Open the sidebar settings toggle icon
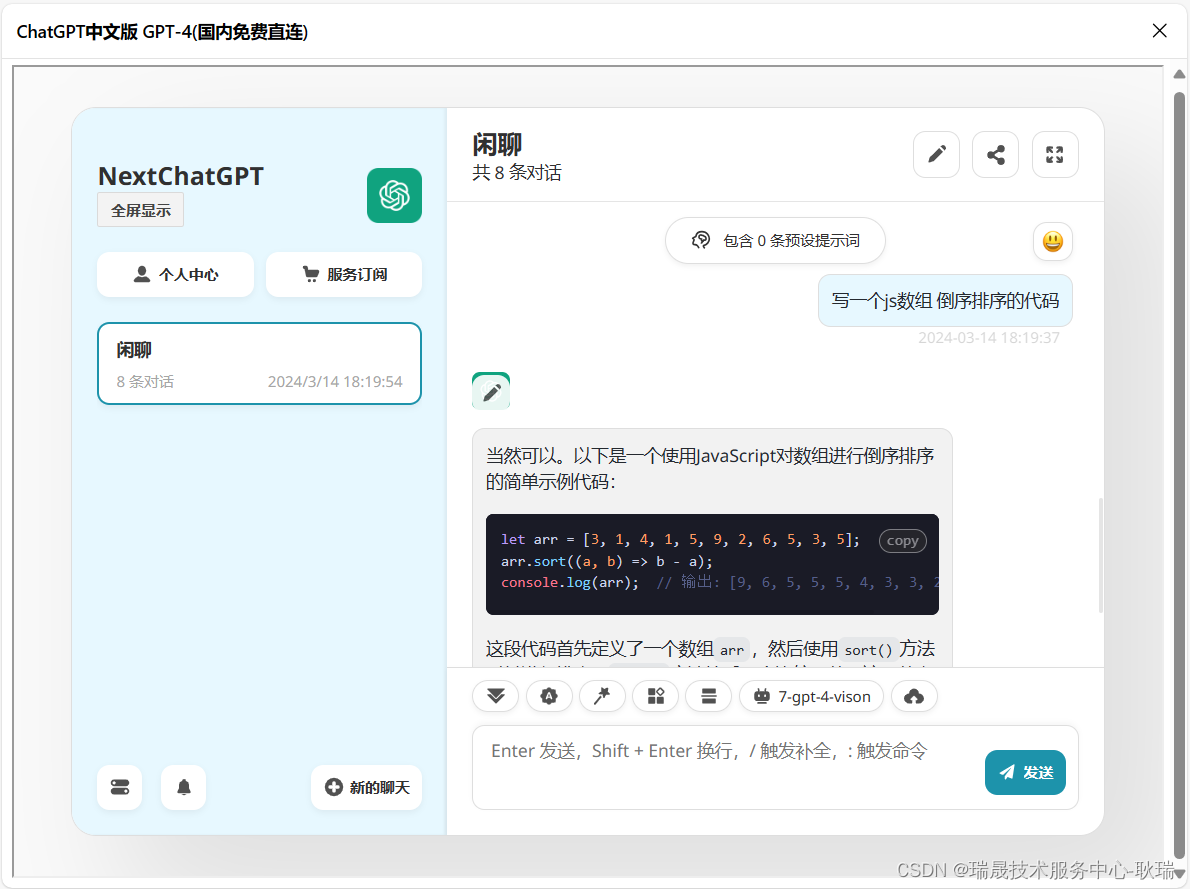The image size is (1190, 889). (120, 787)
